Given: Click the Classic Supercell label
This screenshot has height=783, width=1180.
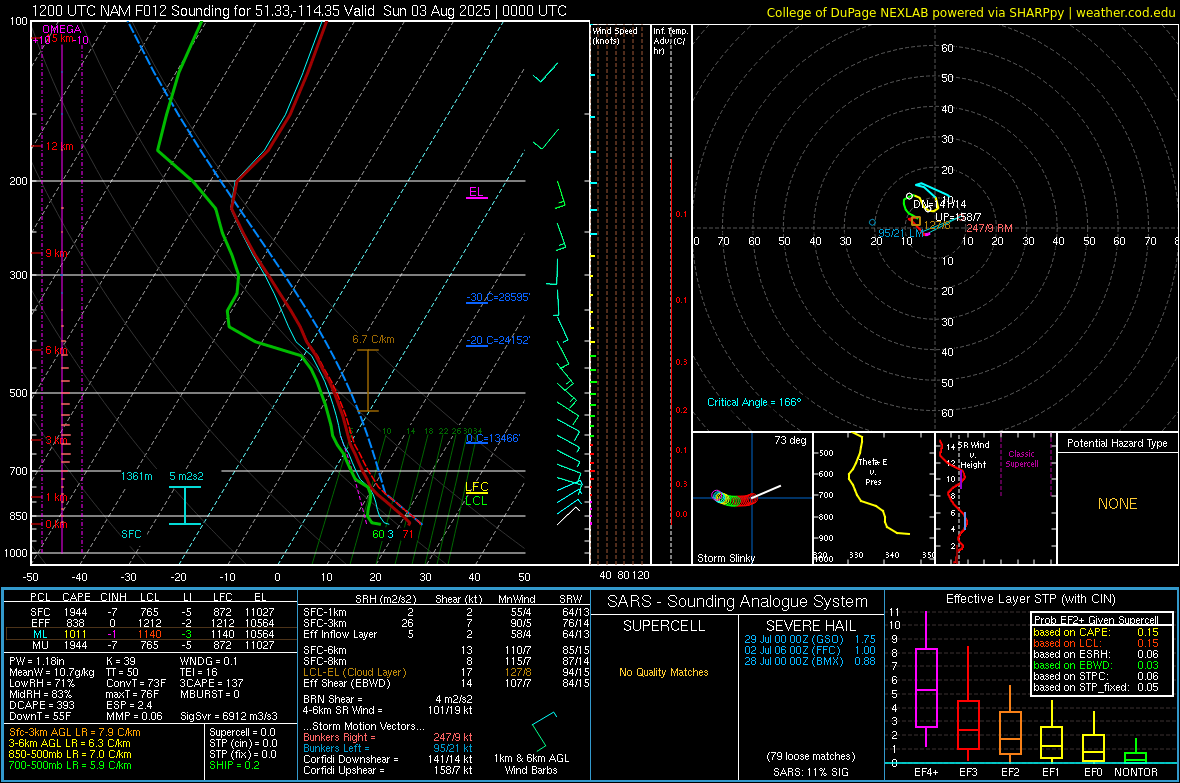Looking at the screenshot, I should tap(1022, 459).
